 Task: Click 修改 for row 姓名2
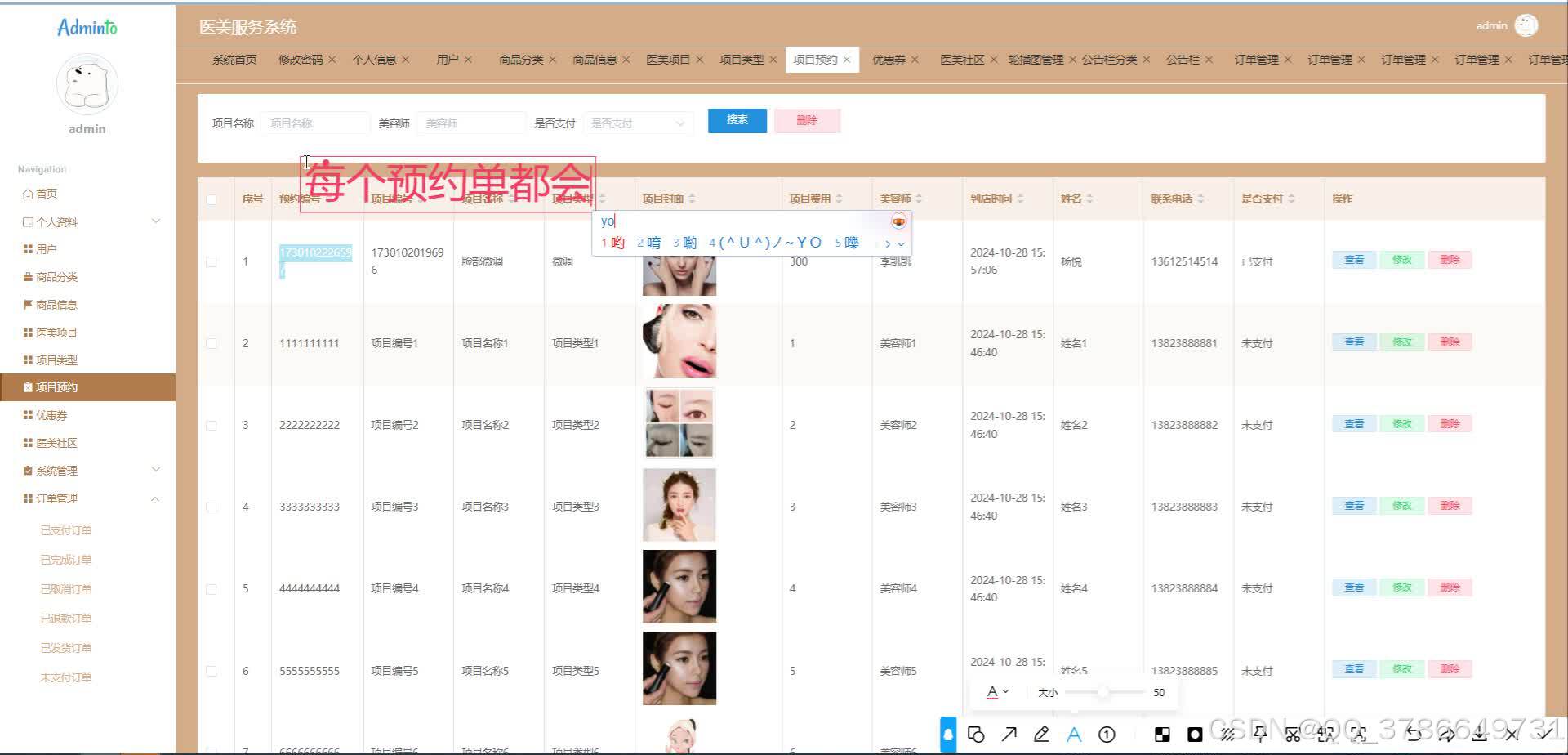point(1402,424)
